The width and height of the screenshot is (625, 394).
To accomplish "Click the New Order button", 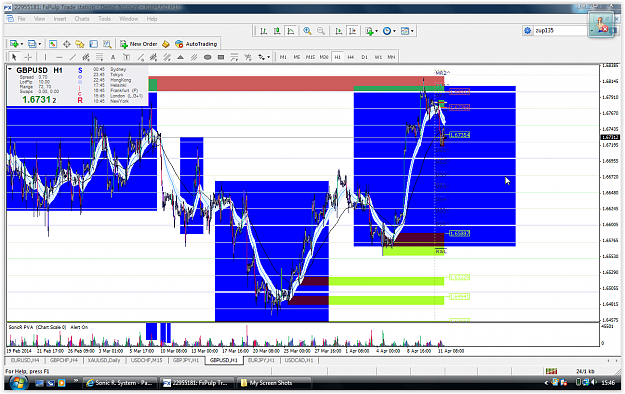I will pos(139,44).
